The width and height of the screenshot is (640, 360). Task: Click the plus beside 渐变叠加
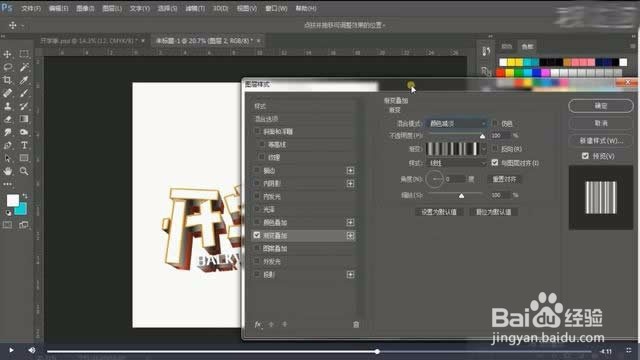(350, 236)
